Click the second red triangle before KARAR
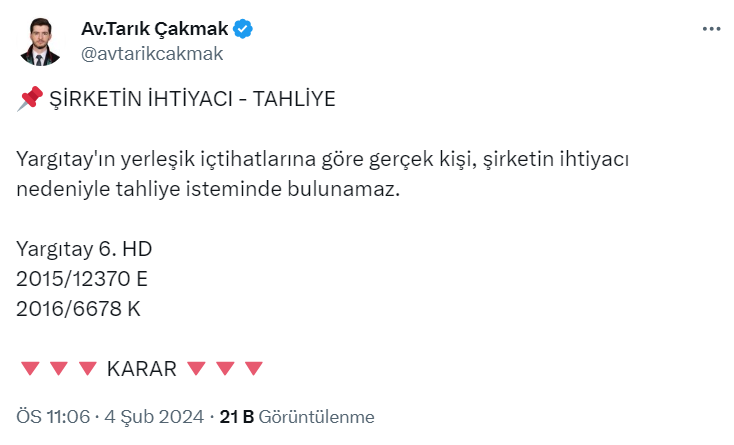Screen dimensions: 734x445 point(58,369)
